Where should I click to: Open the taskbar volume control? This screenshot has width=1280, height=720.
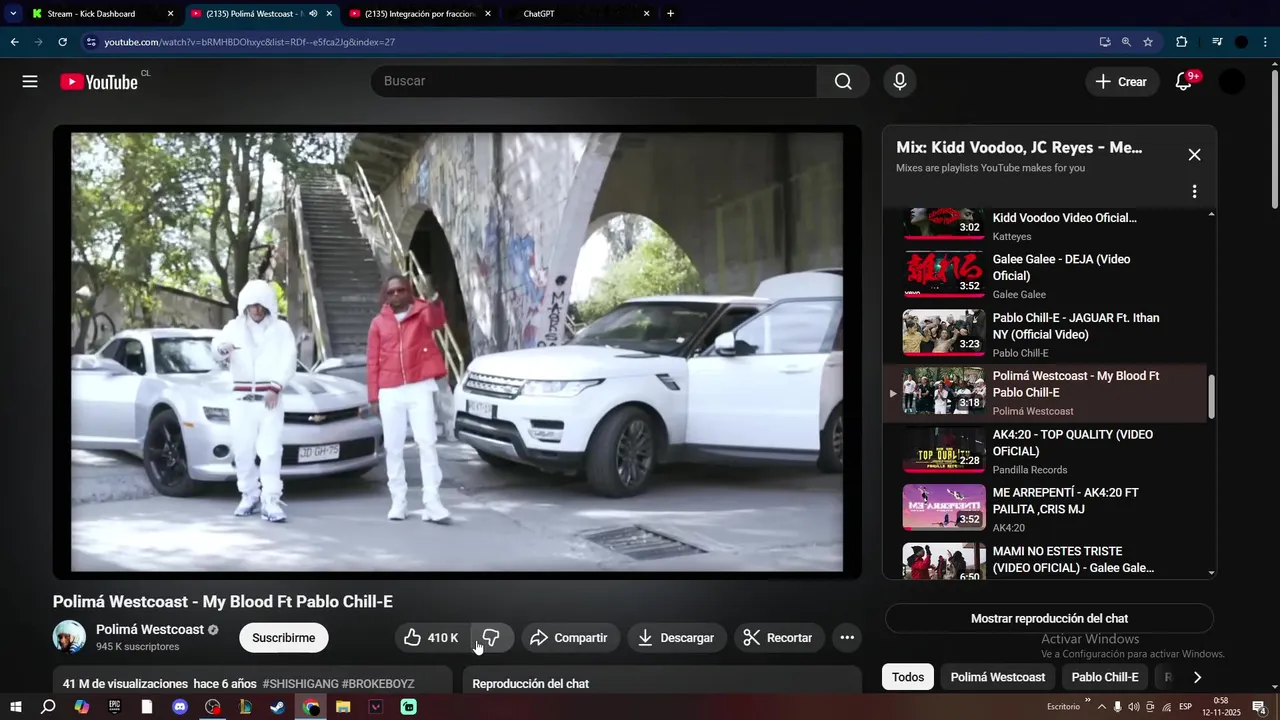1134,707
